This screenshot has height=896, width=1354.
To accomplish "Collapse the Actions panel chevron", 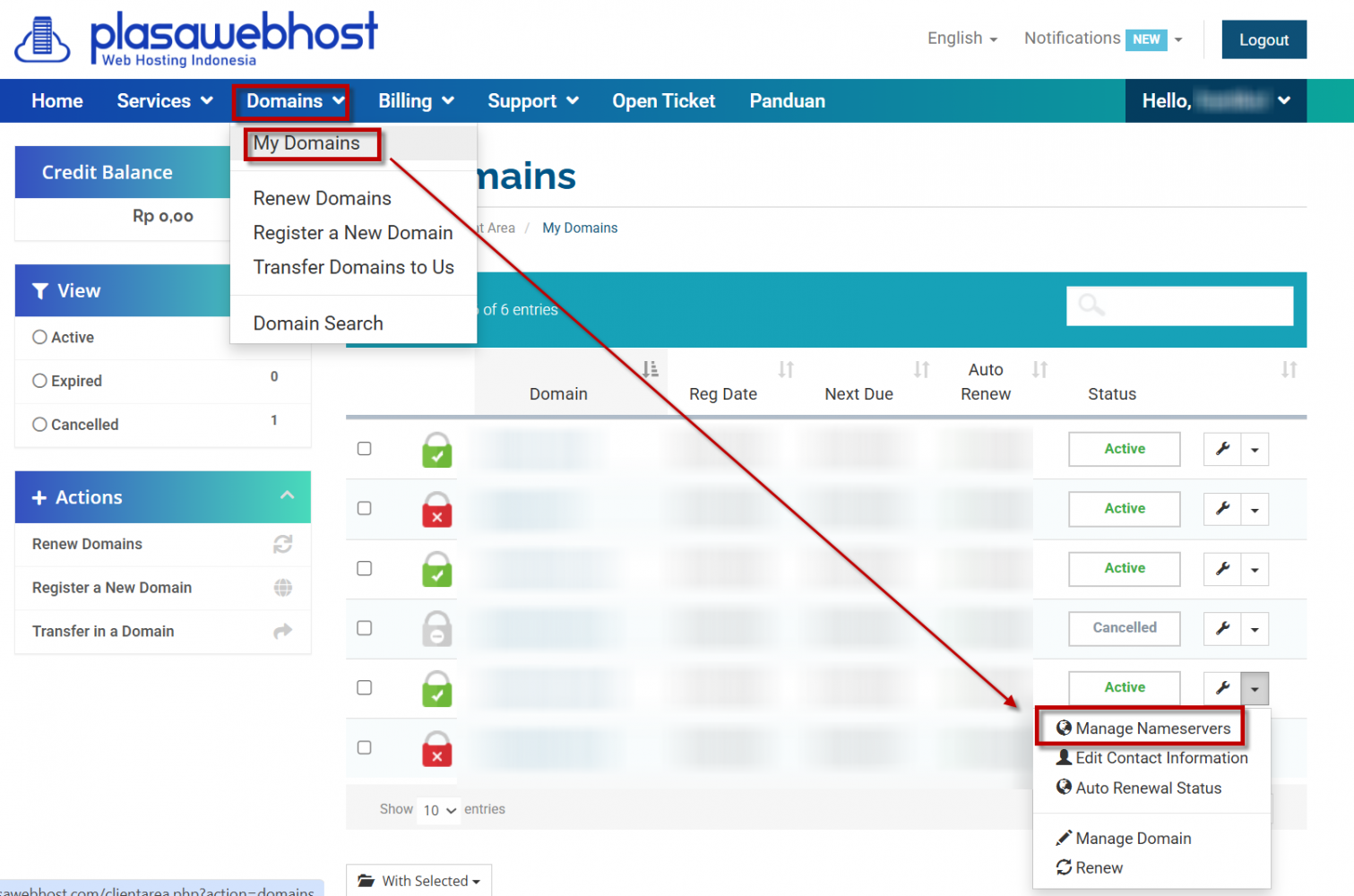I will tap(287, 495).
